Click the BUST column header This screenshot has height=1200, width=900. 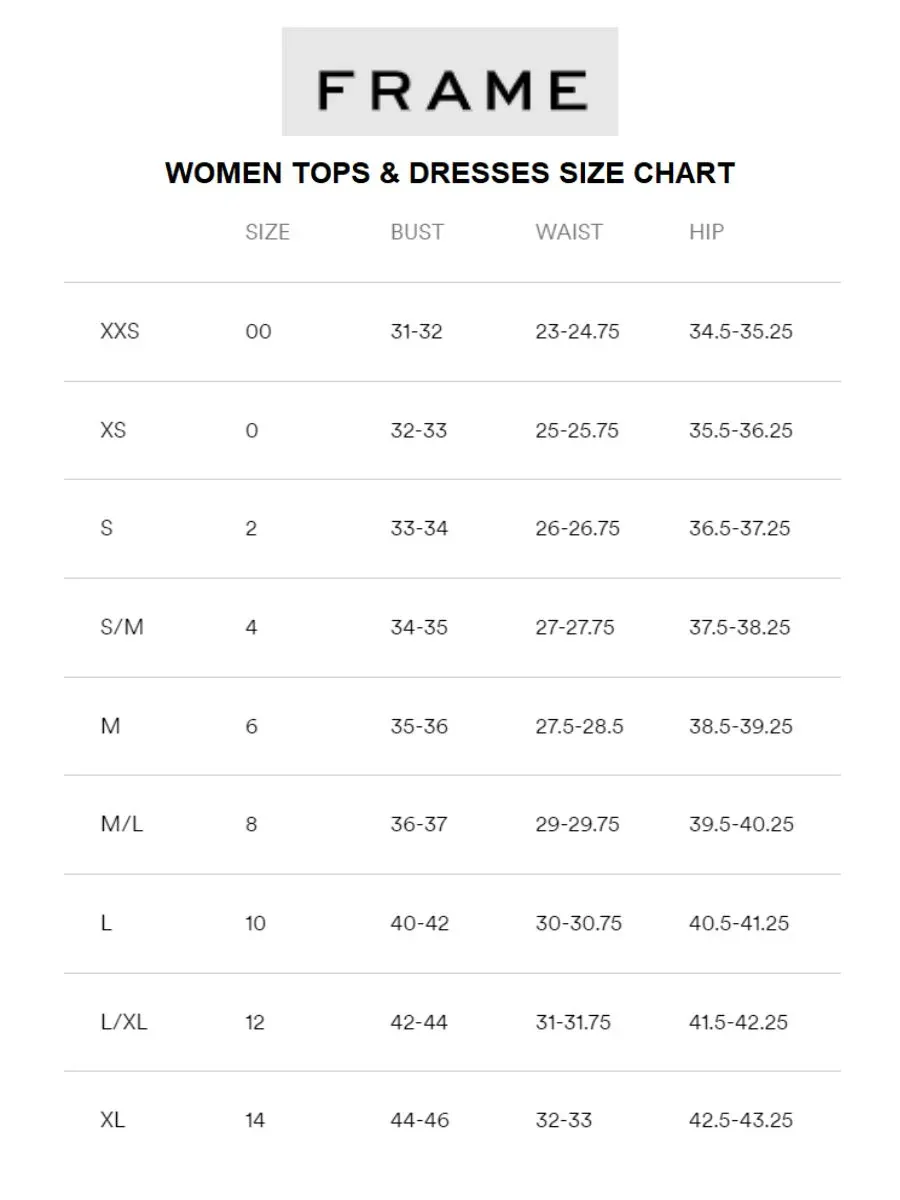[x=416, y=232]
